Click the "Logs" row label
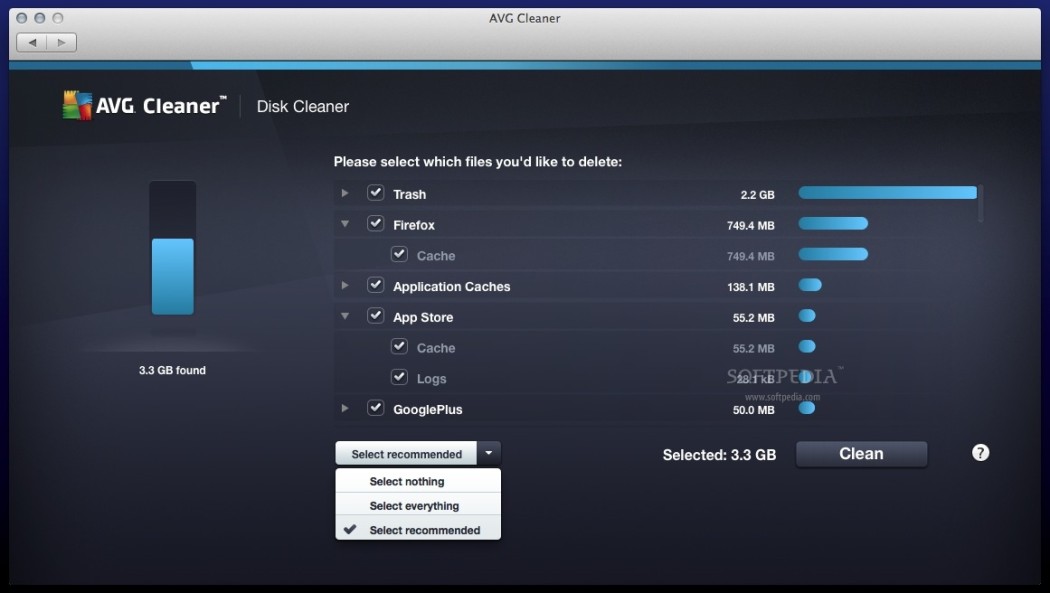Screen dimensions: 1050x593 click(x=431, y=379)
